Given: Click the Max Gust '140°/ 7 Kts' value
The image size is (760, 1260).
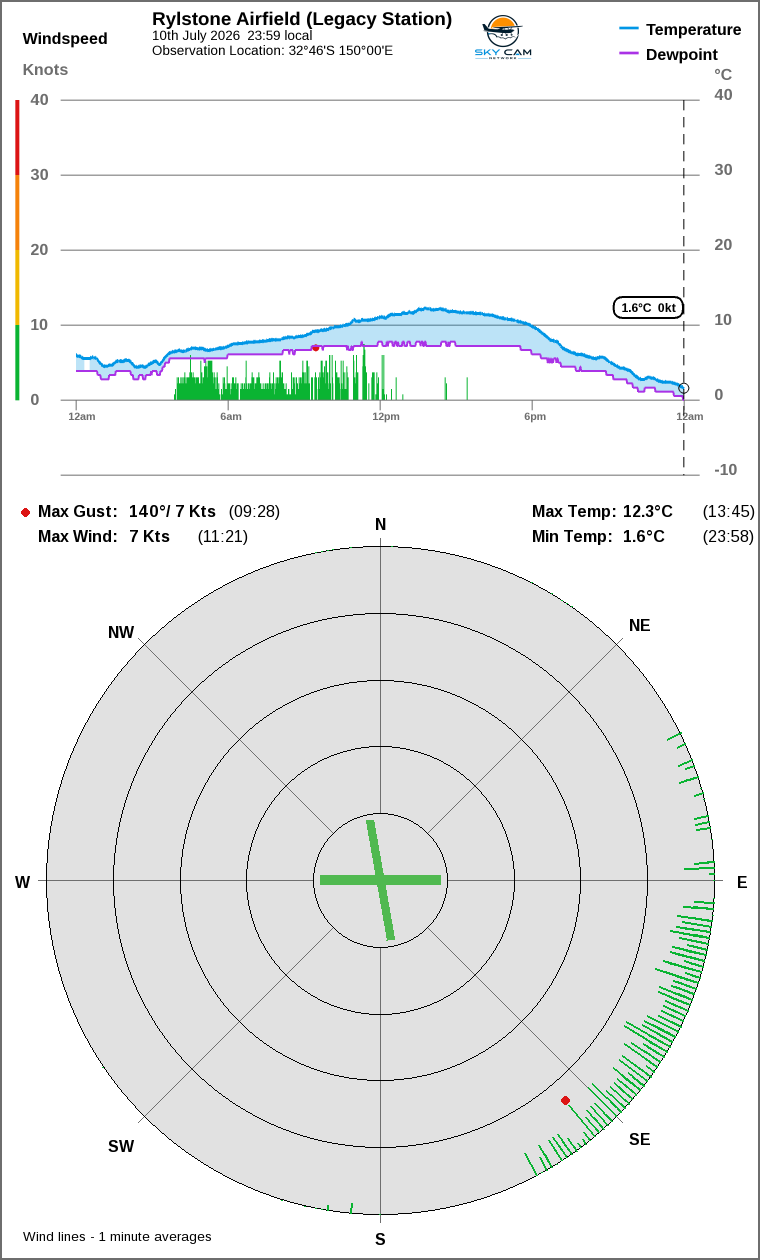Looking at the screenshot, I should coord(172,512).
